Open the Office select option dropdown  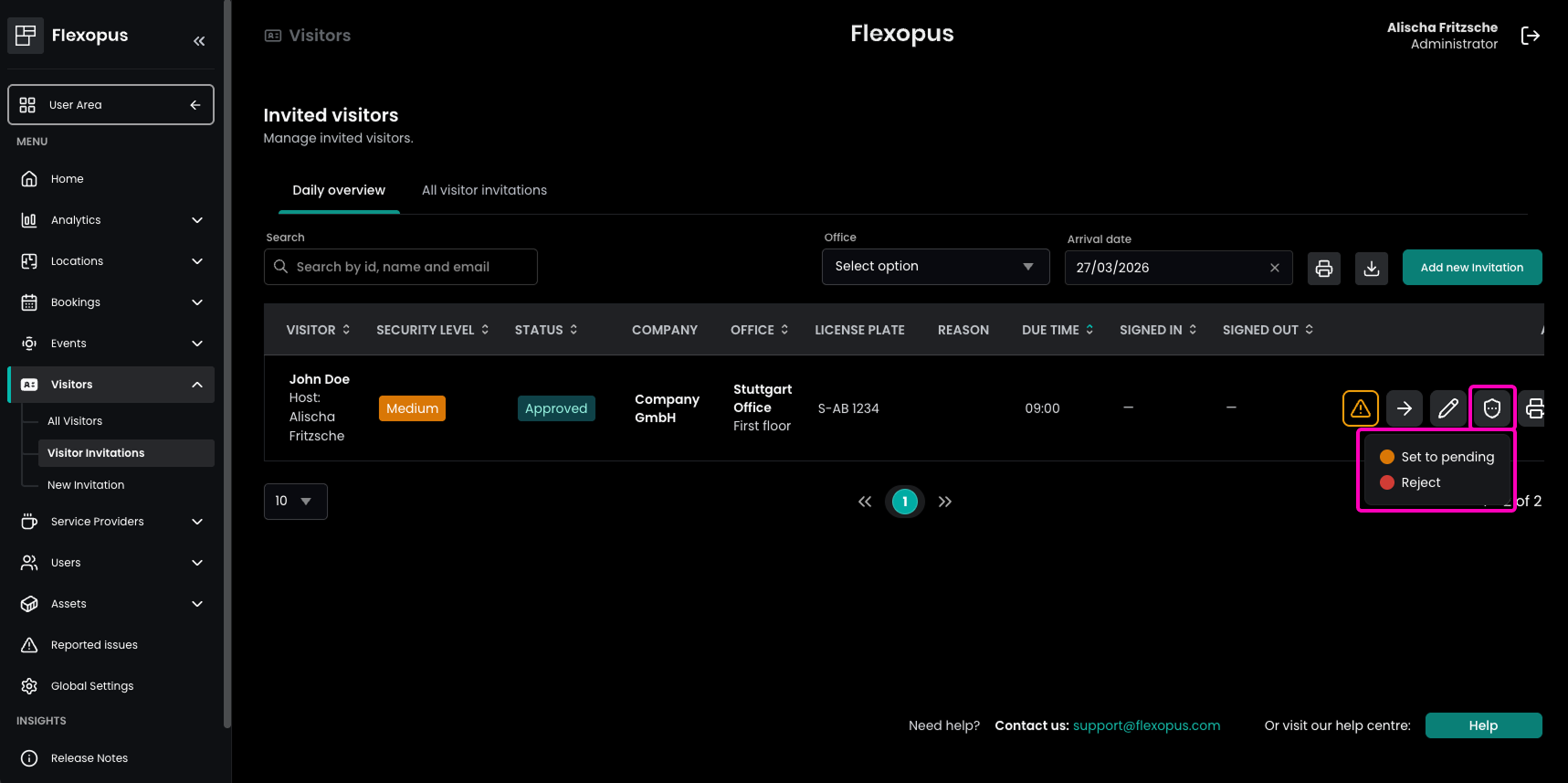tap(935, 267)
